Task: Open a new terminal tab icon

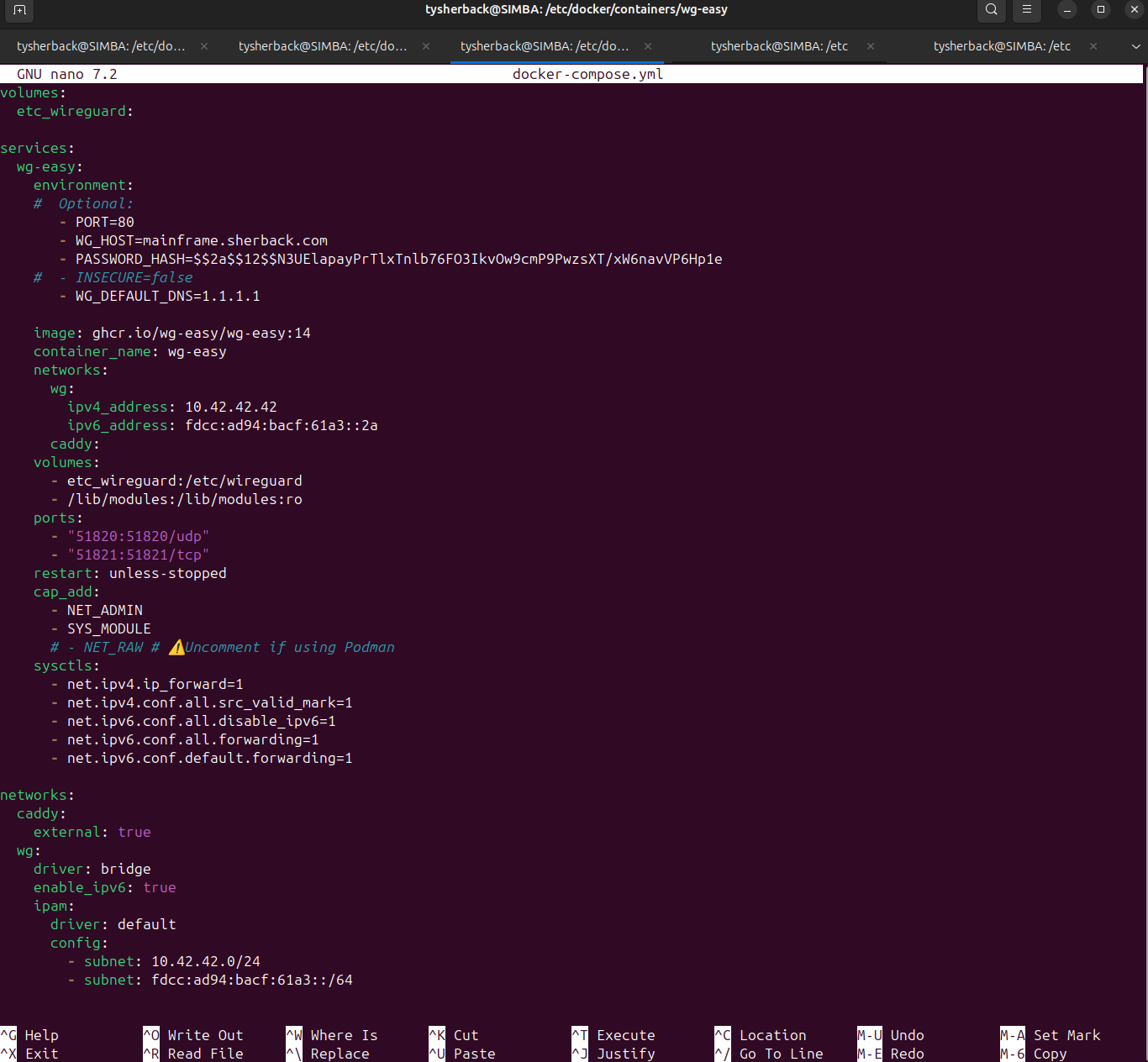Action: pyautogui.click(x=19, y=10)
